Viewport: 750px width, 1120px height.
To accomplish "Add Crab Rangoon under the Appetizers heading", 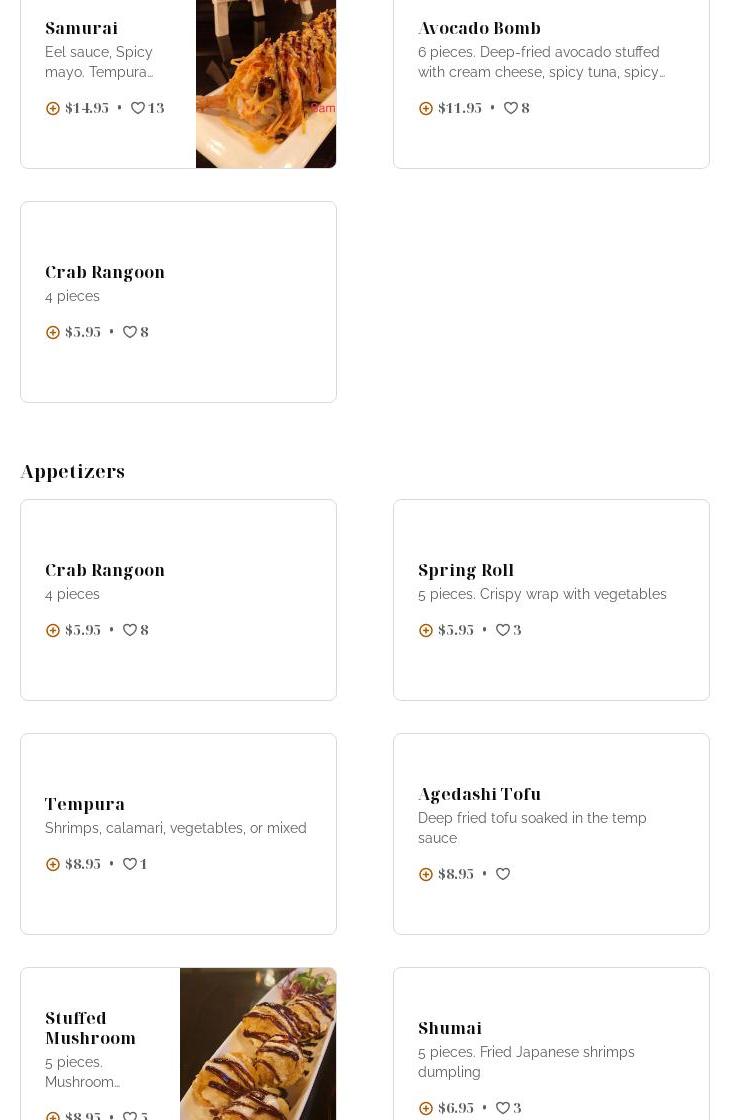I will click(53, 630).
